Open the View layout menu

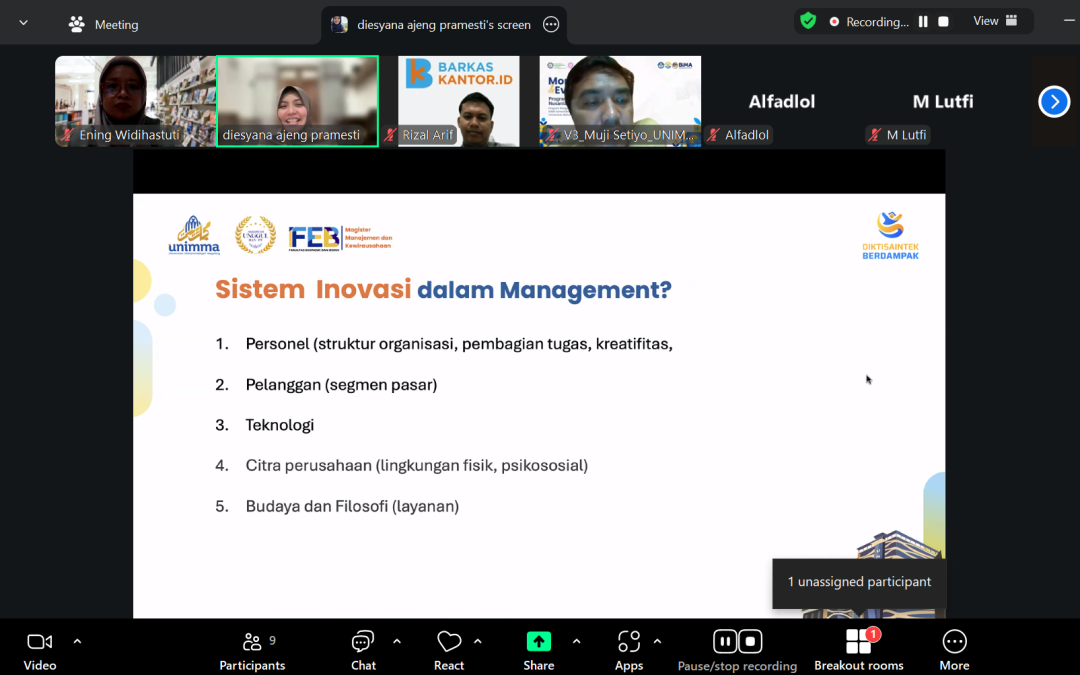[x=995, y=21]
